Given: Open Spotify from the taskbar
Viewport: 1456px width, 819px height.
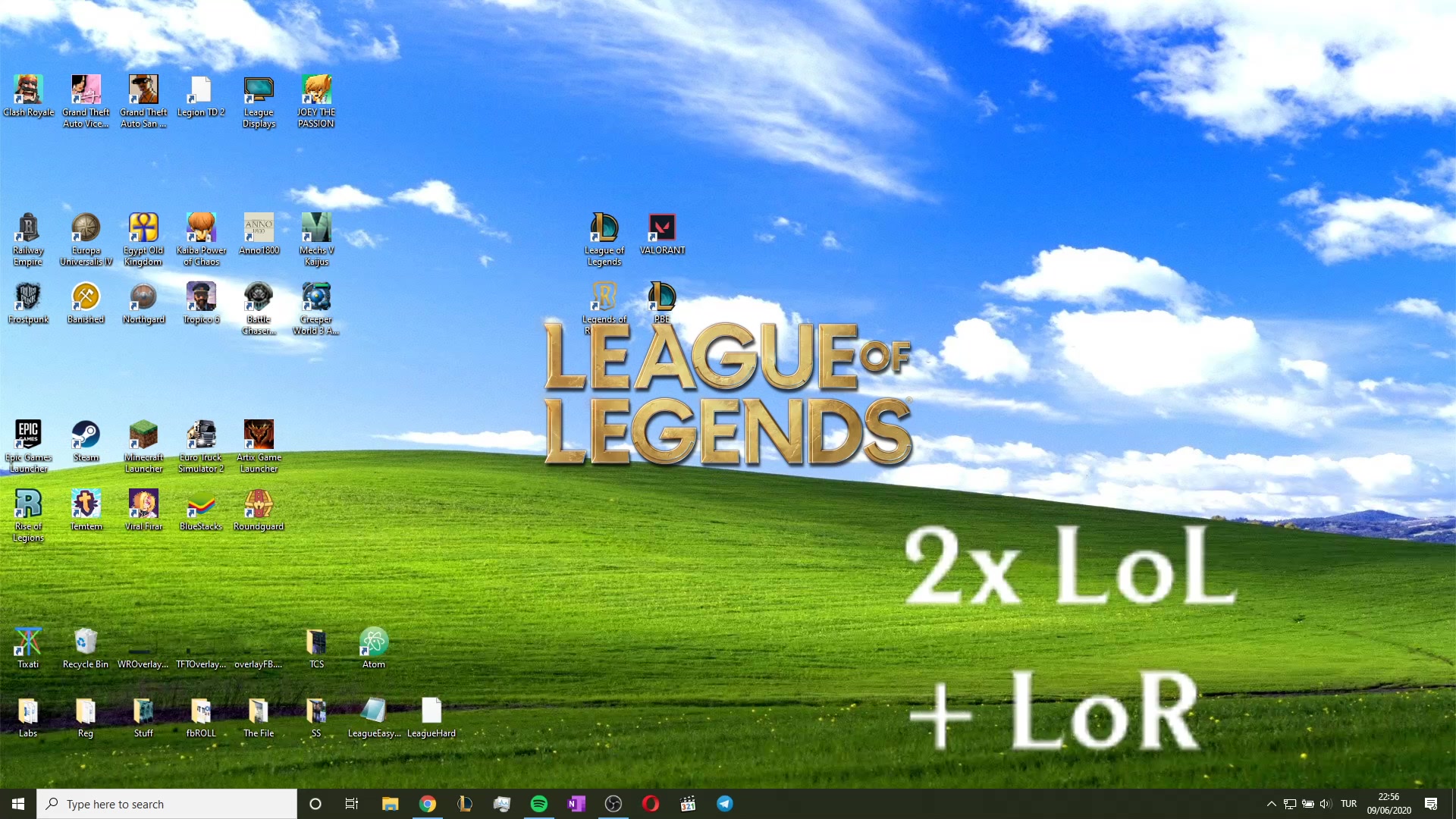Looking at the screenshot, I should pos(539,804).
